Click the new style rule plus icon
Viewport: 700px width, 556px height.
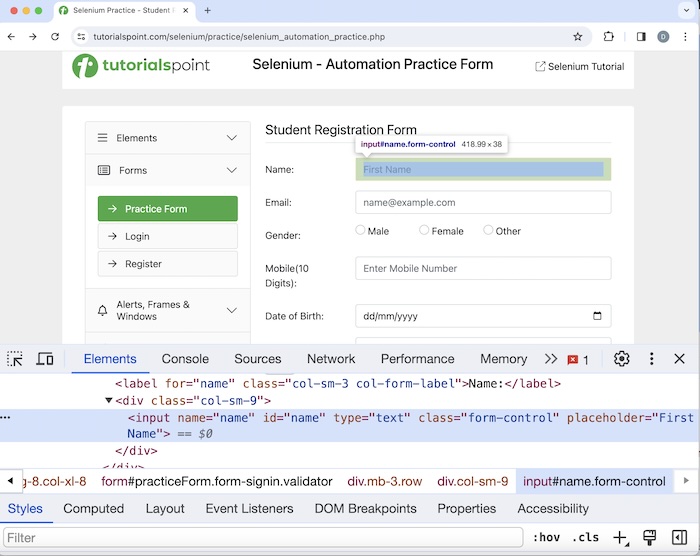point(620,538)
